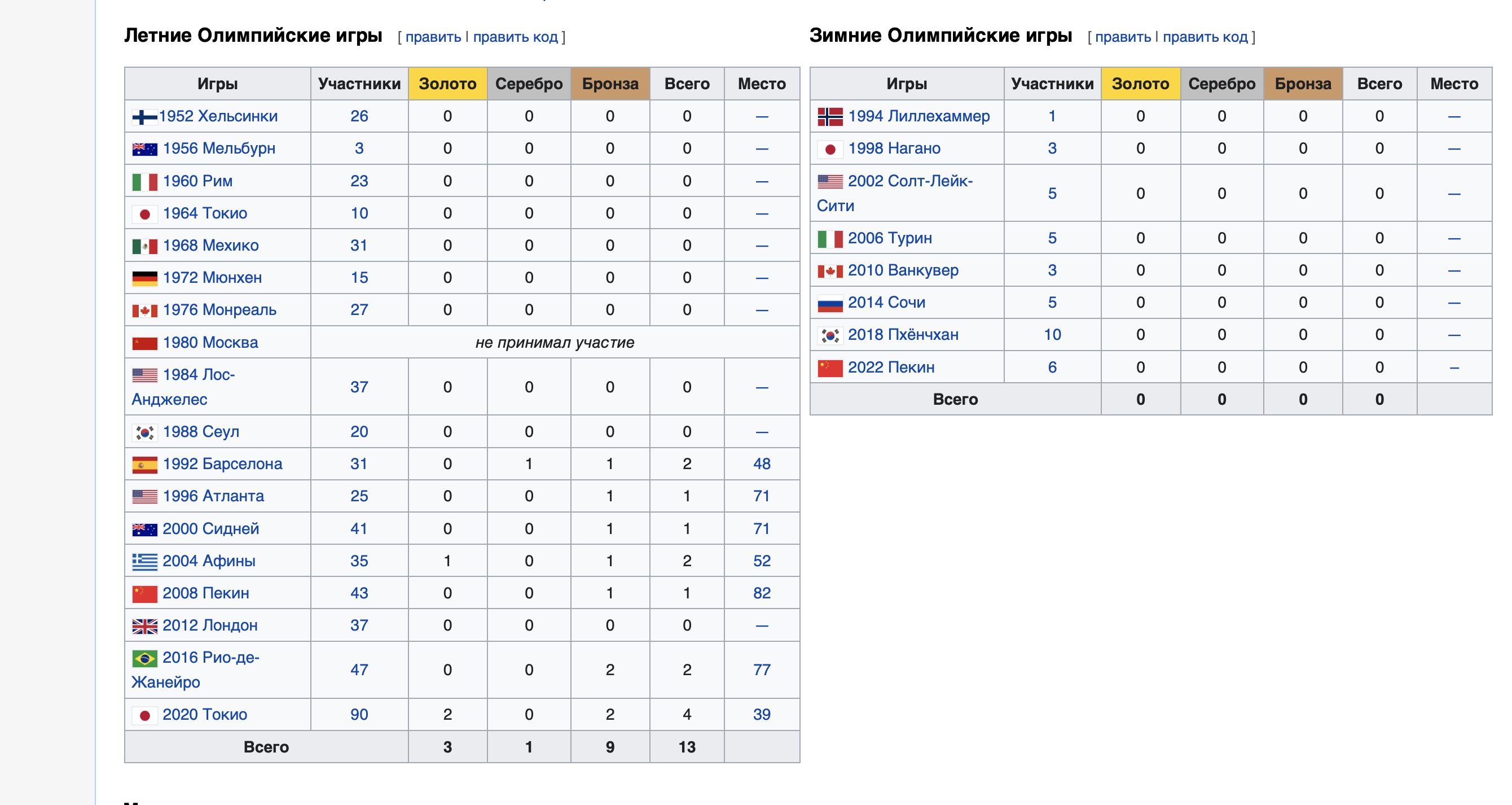Open the 2018 Пхёнчхан games link
1512x805 pixels.
[x=903, y=335]
